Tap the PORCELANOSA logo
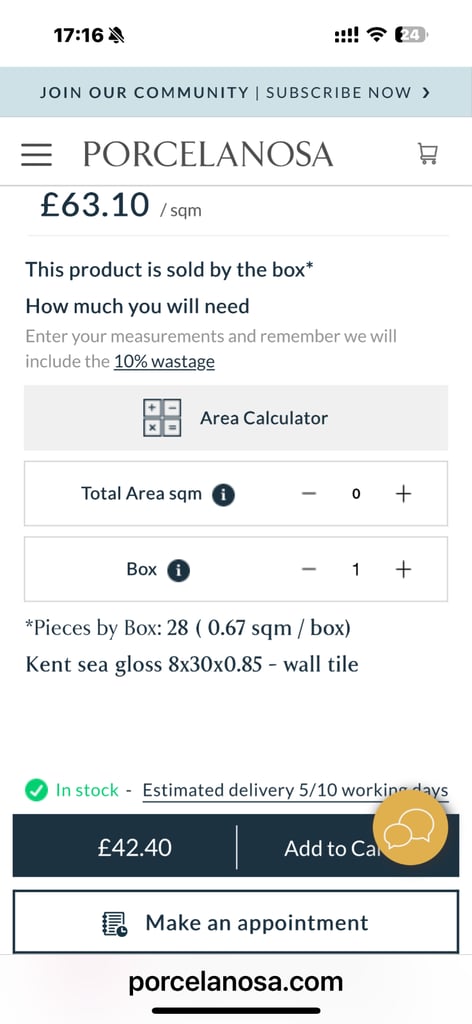 (x=208, y=154)
